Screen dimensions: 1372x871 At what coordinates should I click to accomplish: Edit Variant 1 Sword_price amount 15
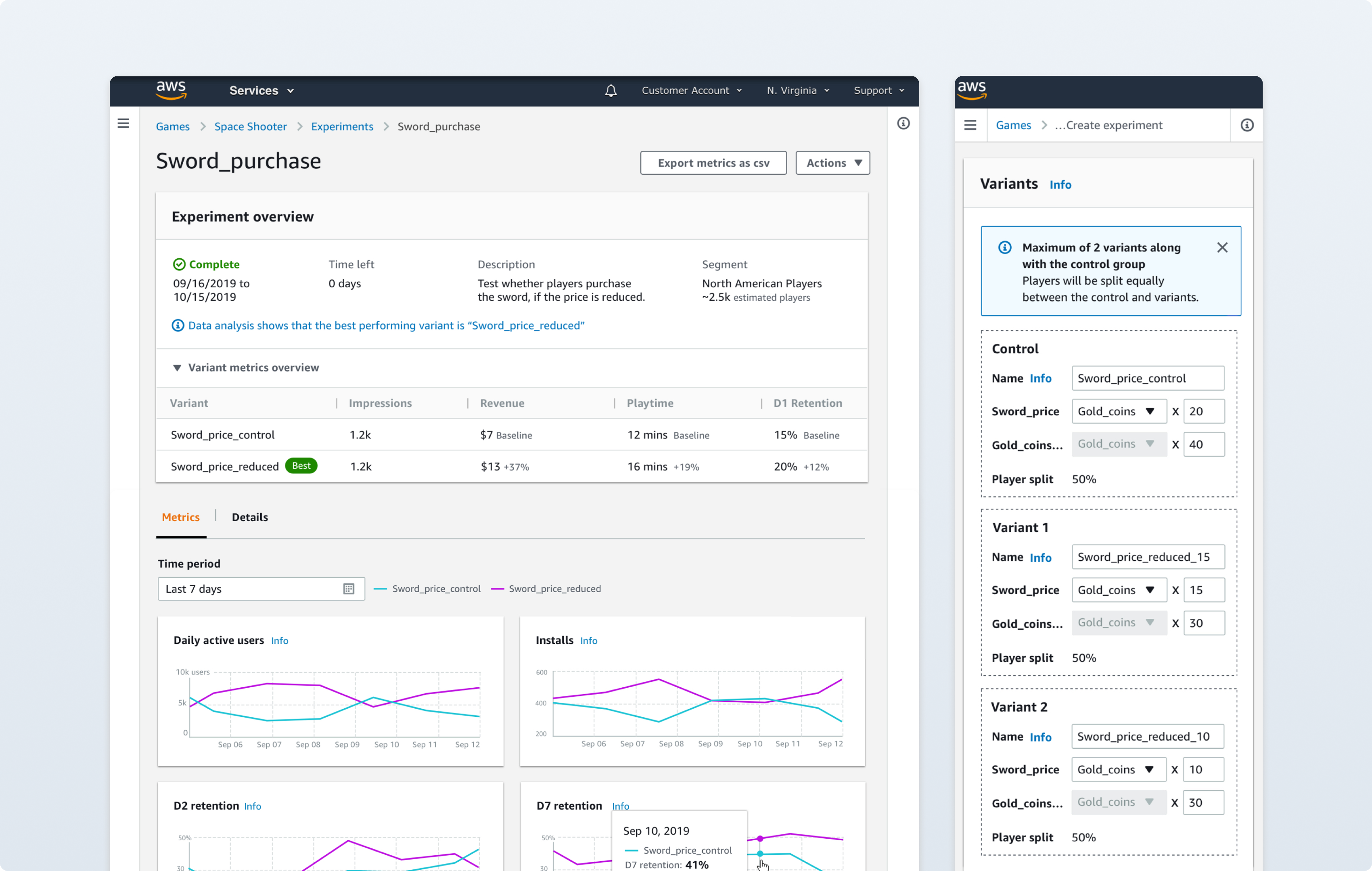[x=1203, y=590]
